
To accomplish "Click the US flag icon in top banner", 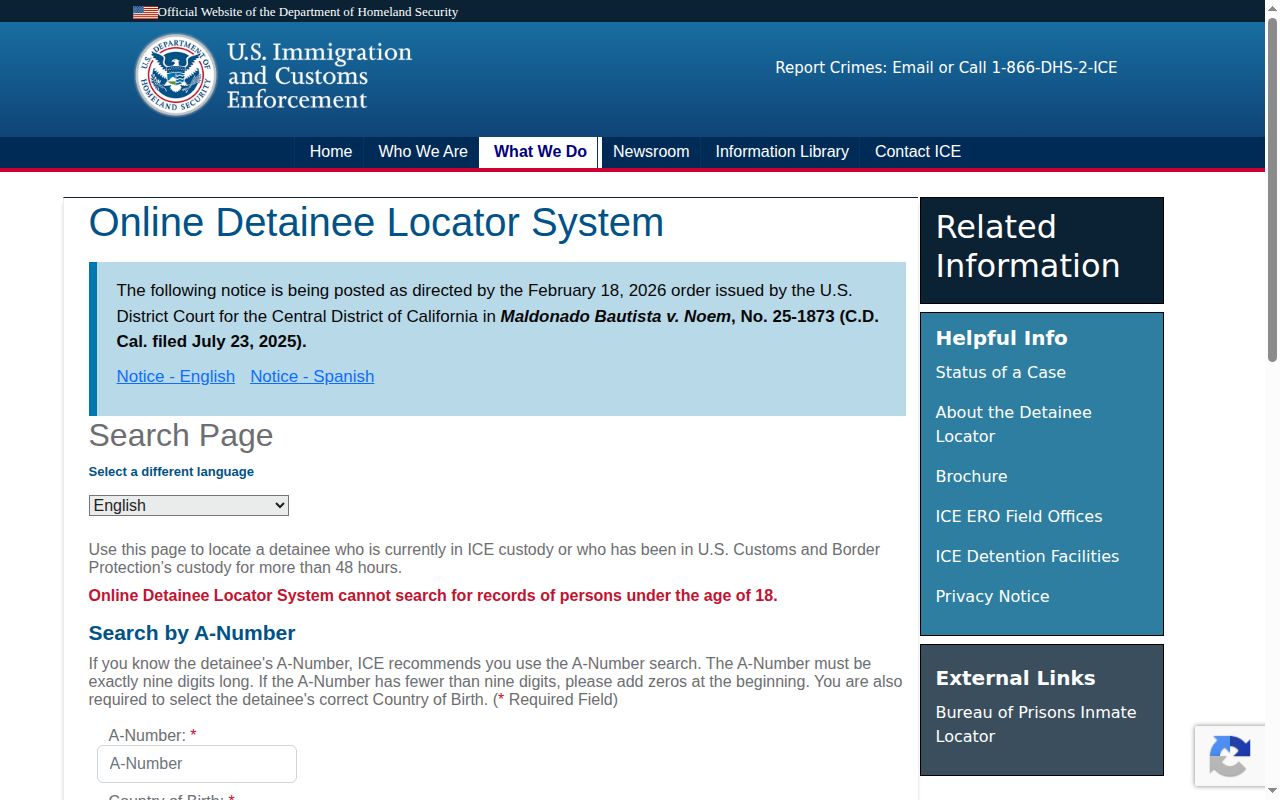I will point(145,12).
